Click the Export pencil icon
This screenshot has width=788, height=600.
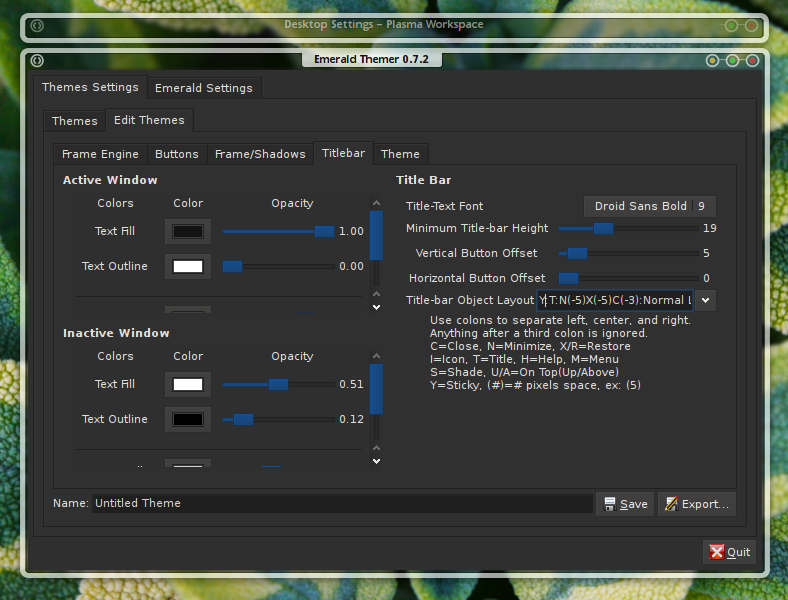pos(671,504)
